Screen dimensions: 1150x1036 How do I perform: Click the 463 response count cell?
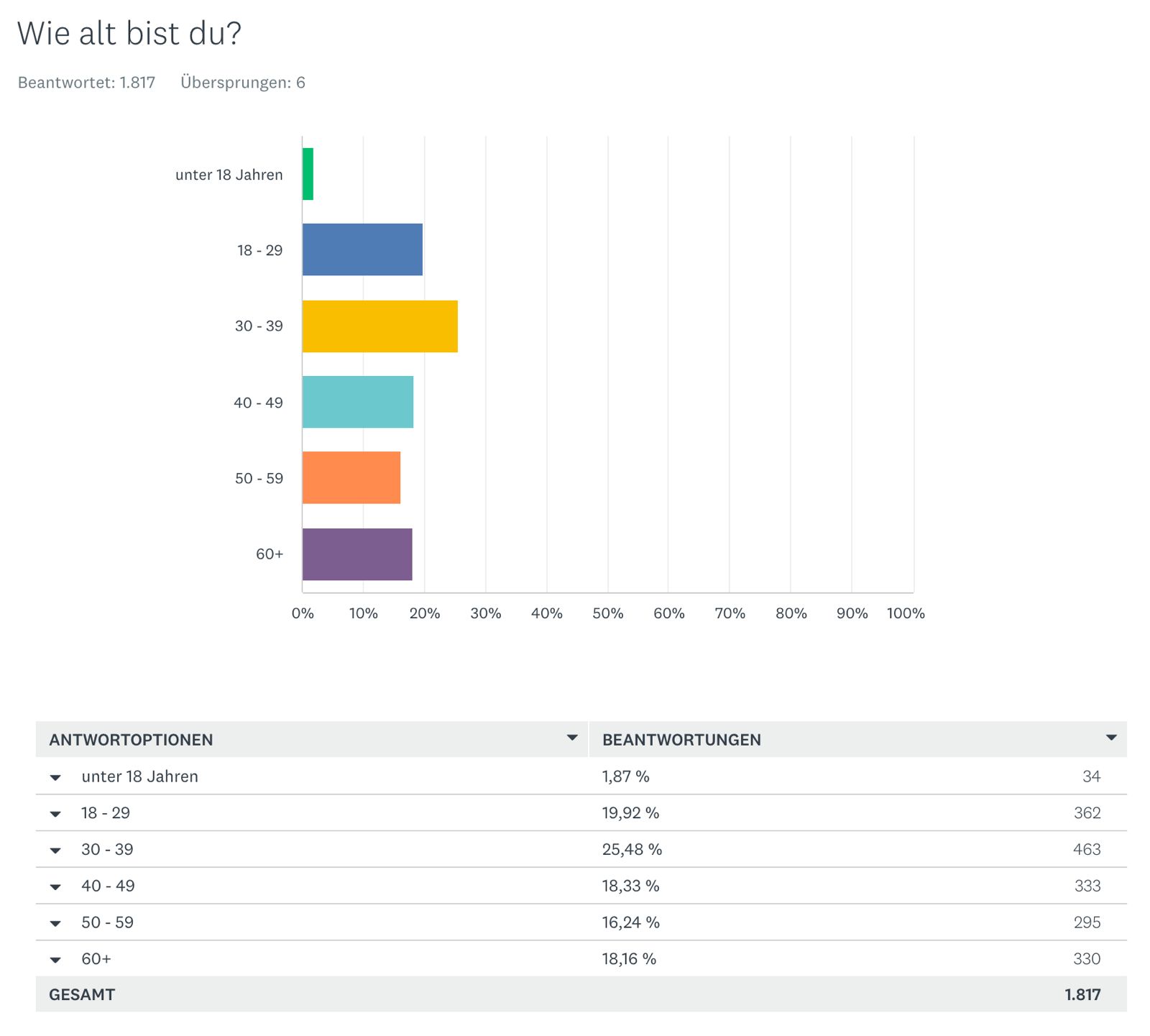(x=1086, y=850)
